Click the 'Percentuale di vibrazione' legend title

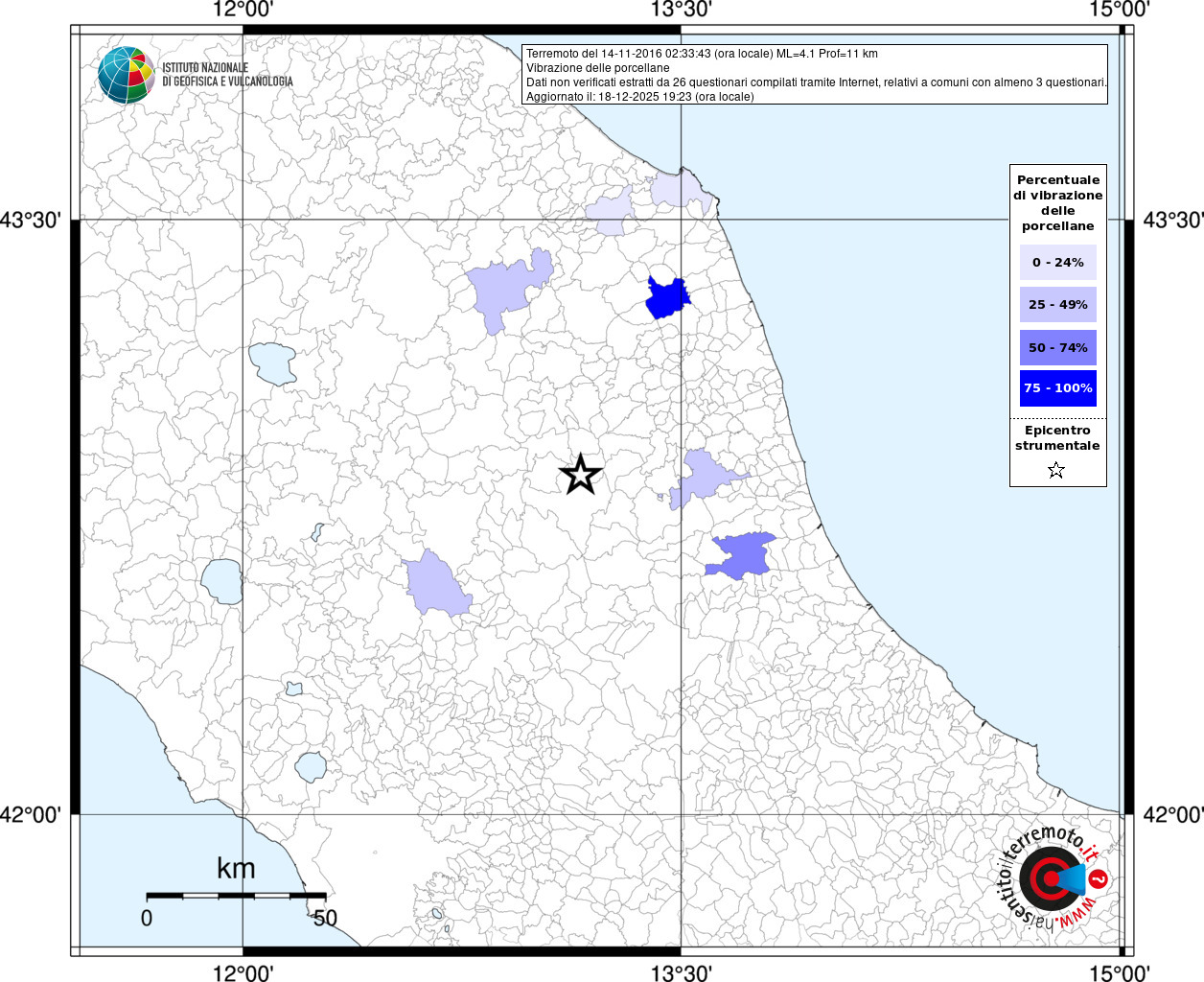coord(1057,202)
